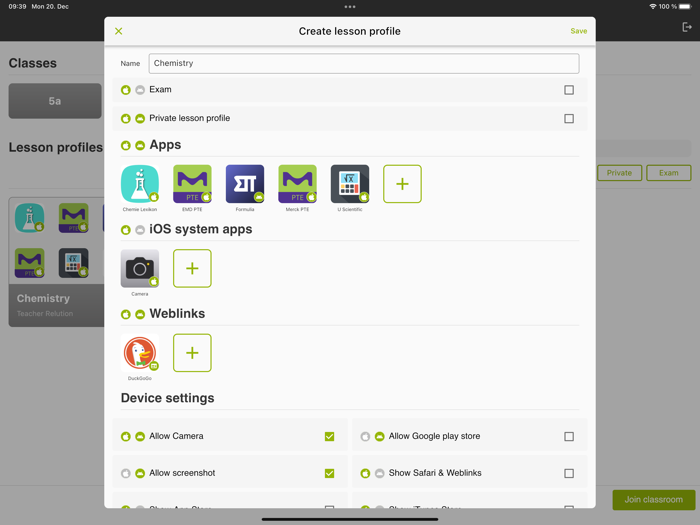The height and width of the screenshot is (525, 700).
Task: Uncheck the Allow screenshot checkbox
Action: (x=329, y=473)
